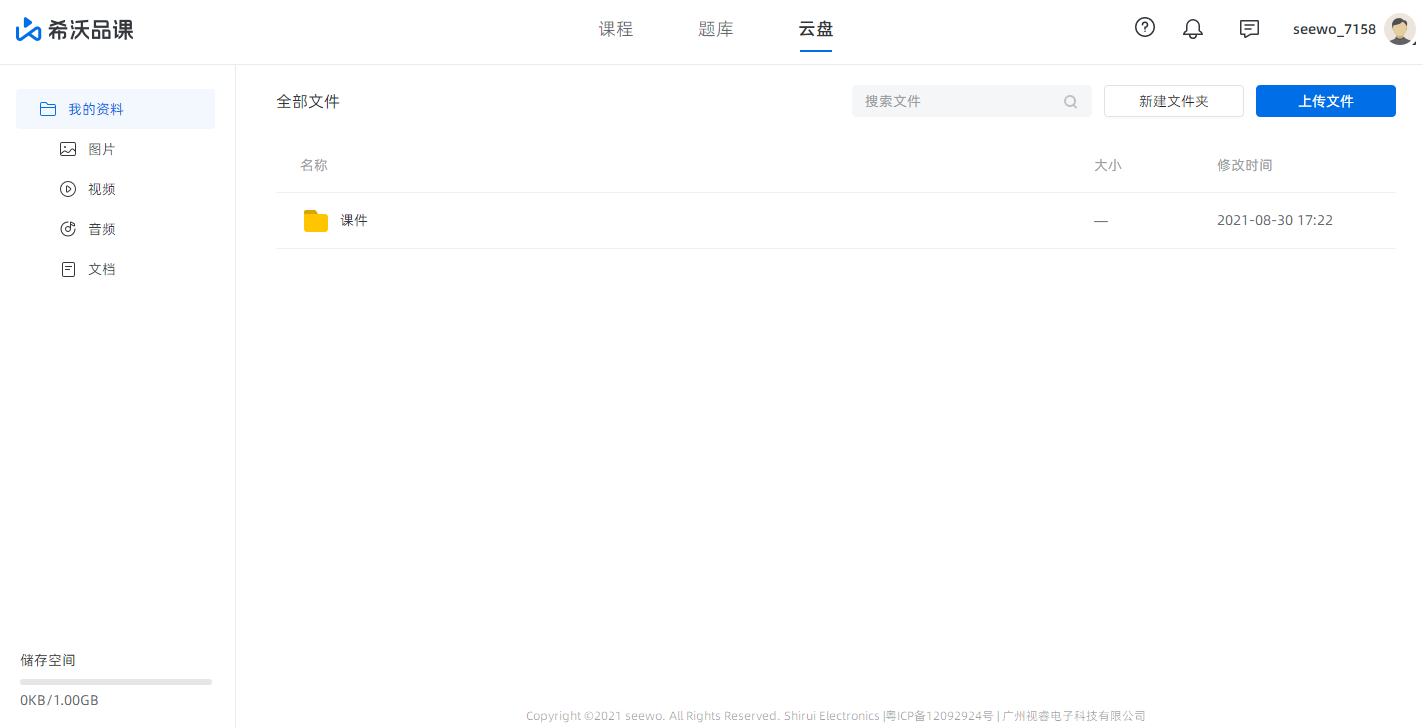Click the 储存空间 usage bar
The width and height of the screenshot is (1423, 728).
point(116,682)
